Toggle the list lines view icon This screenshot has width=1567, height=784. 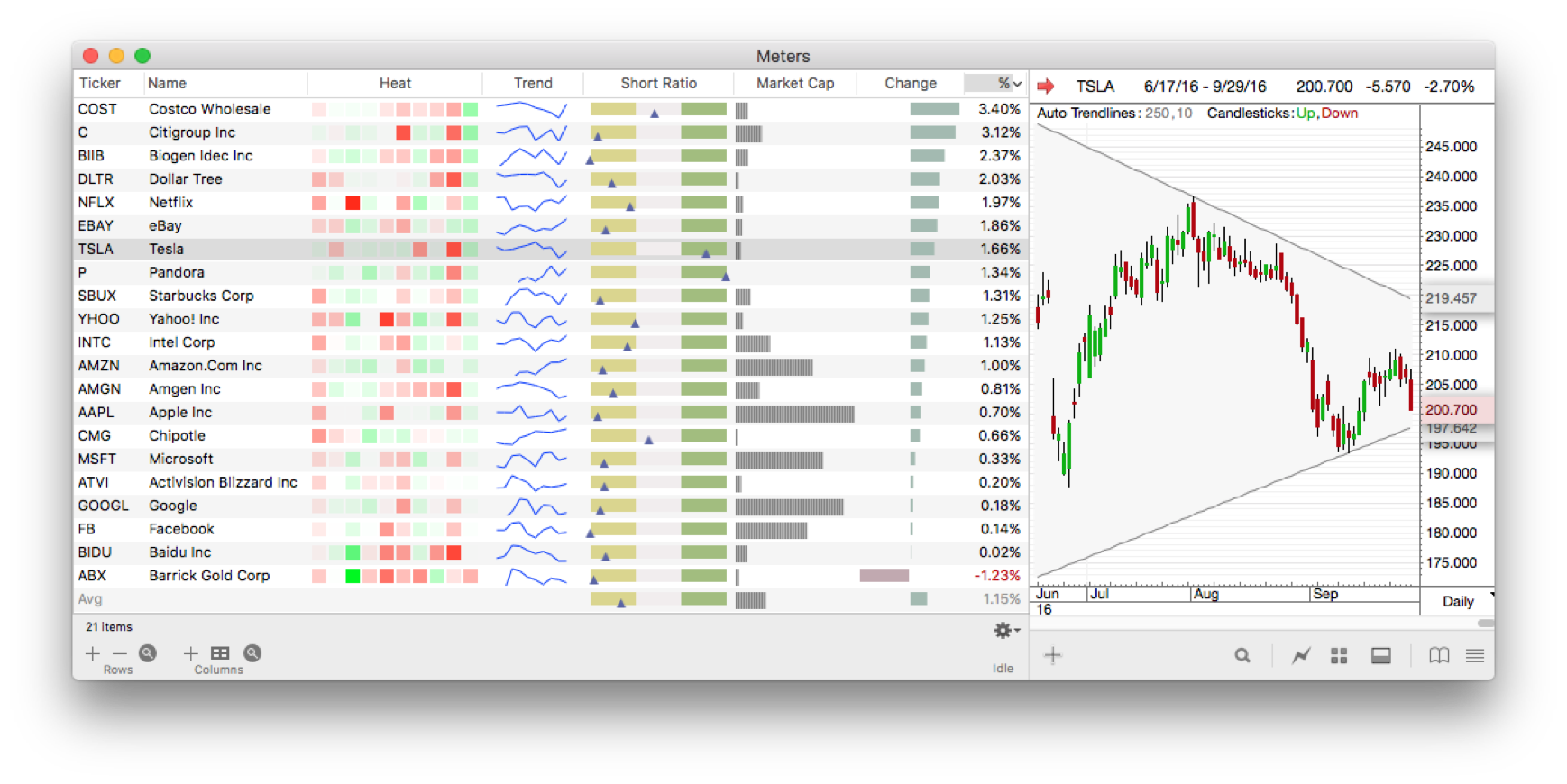click(1475, 656)
